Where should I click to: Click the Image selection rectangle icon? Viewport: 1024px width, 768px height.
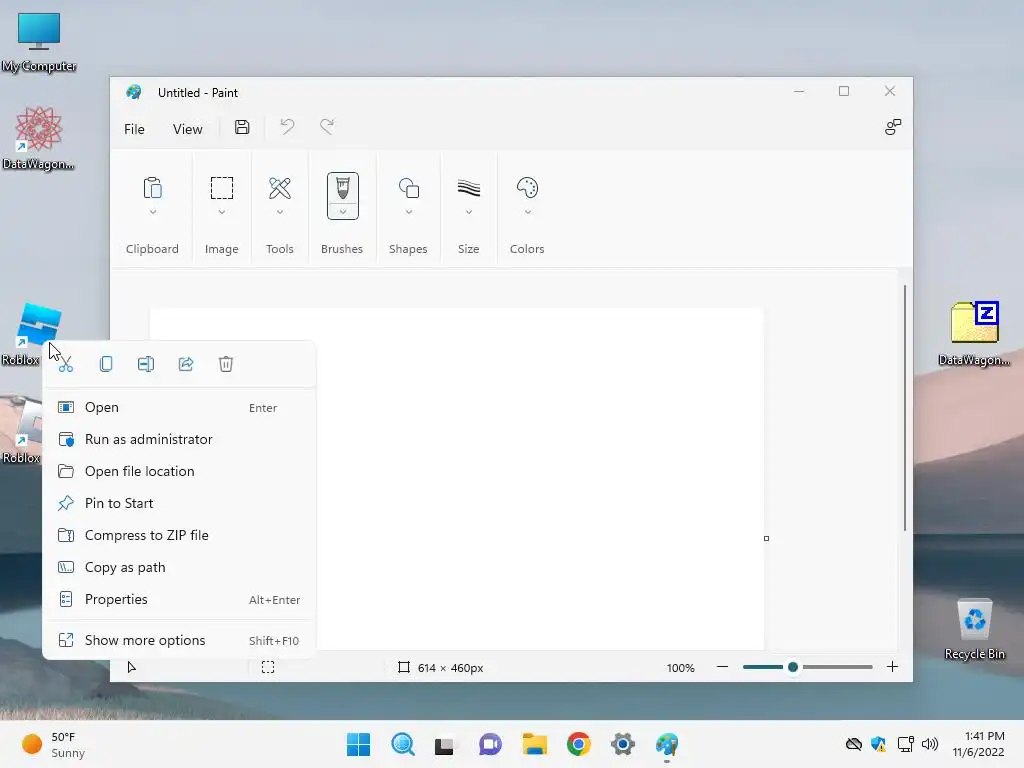(x=222, y=188)
